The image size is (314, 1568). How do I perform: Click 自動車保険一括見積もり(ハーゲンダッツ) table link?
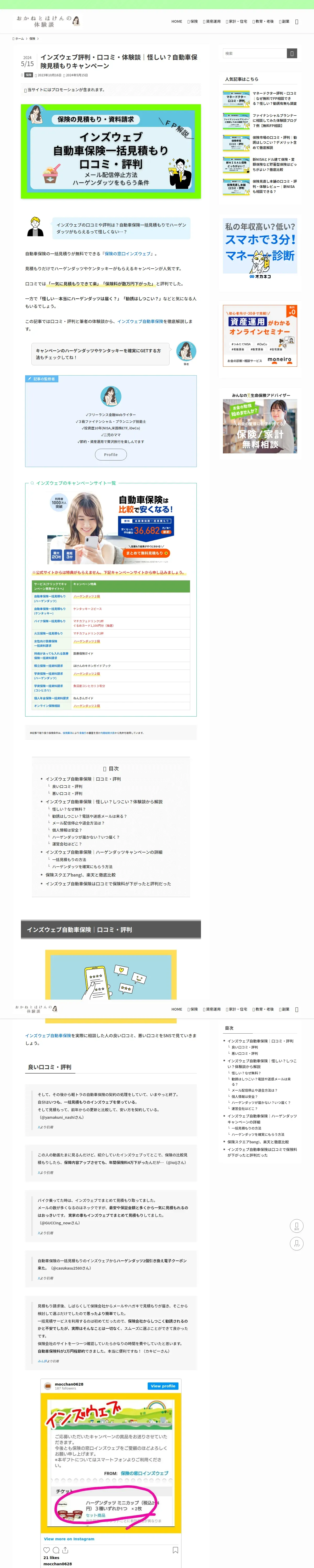pos(50,598)
